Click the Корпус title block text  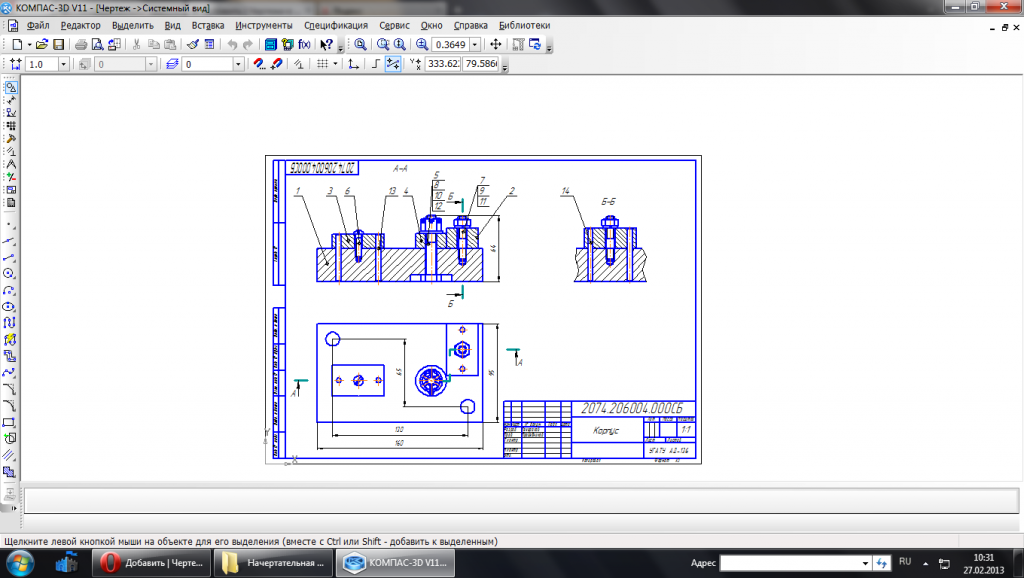pos(606,430)
